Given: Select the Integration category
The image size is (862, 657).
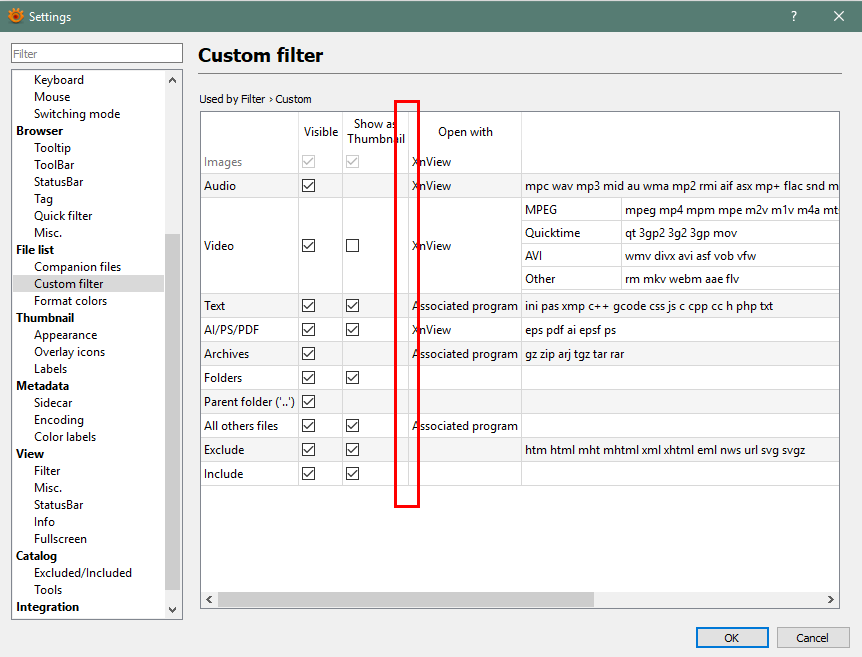Looking at the screenshot, I should (x=47, y=607).
